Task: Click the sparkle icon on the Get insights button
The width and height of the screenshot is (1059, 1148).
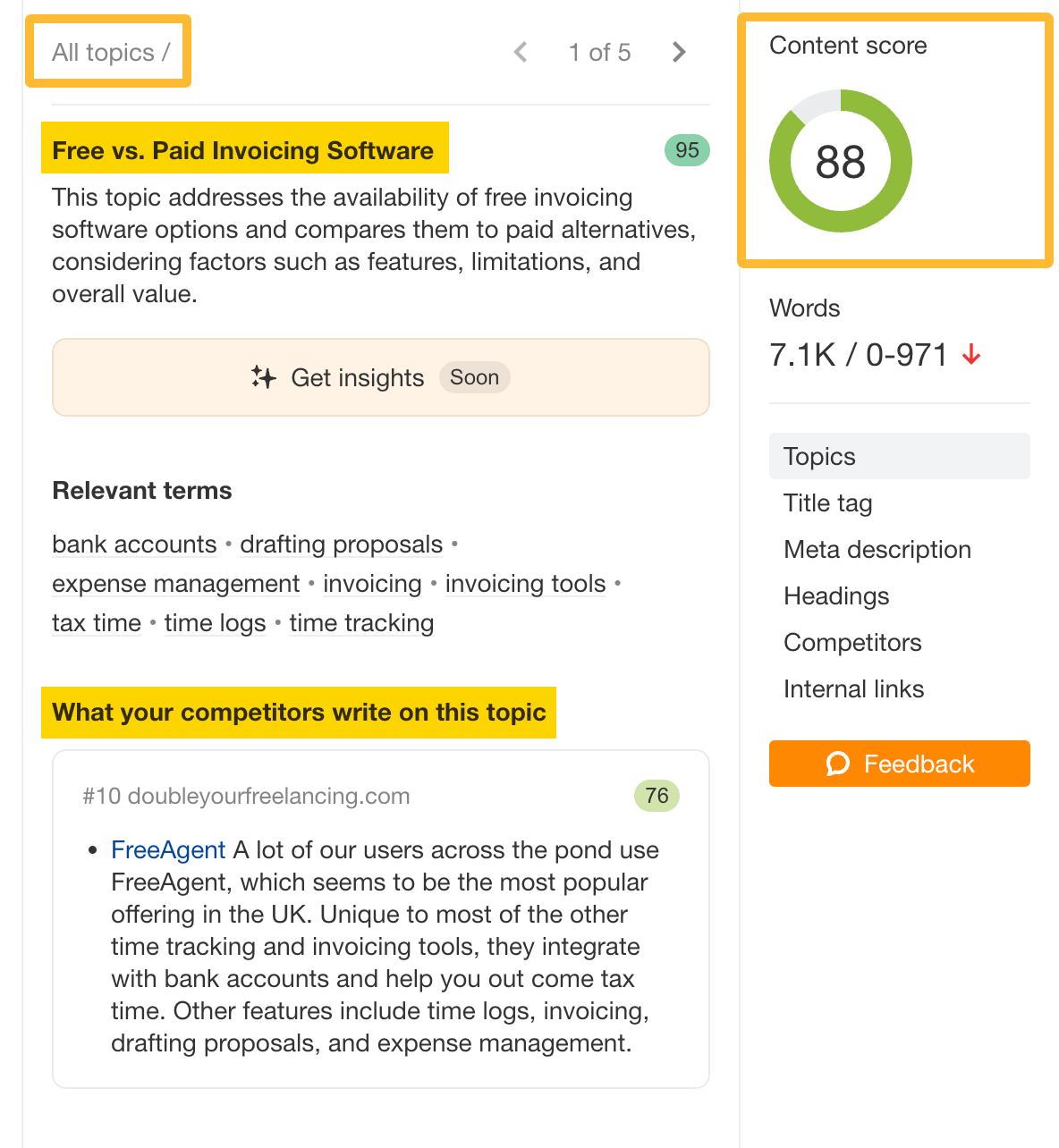Action: point(263,377)
